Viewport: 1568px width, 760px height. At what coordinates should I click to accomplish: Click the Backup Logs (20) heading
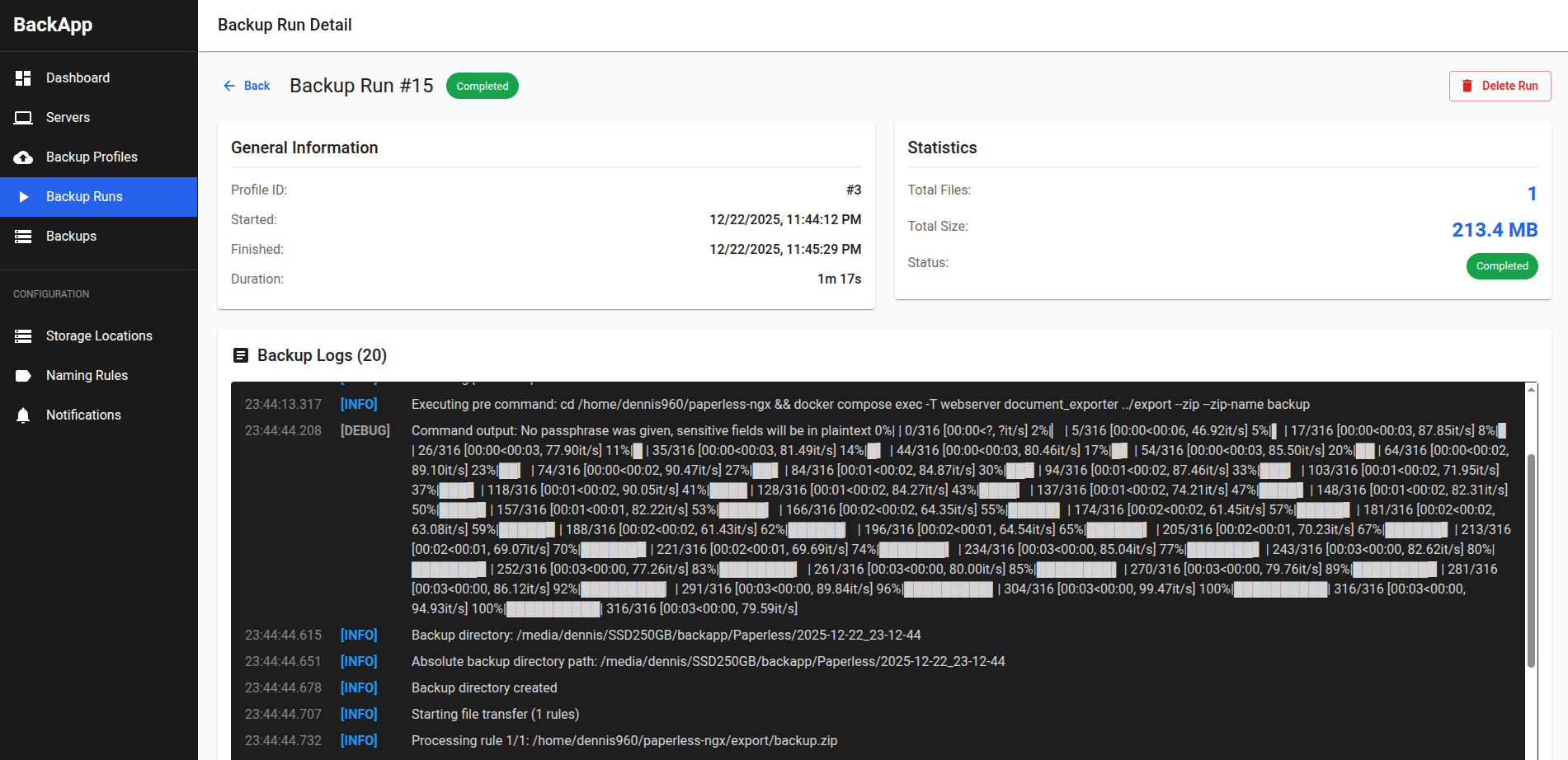322,355
